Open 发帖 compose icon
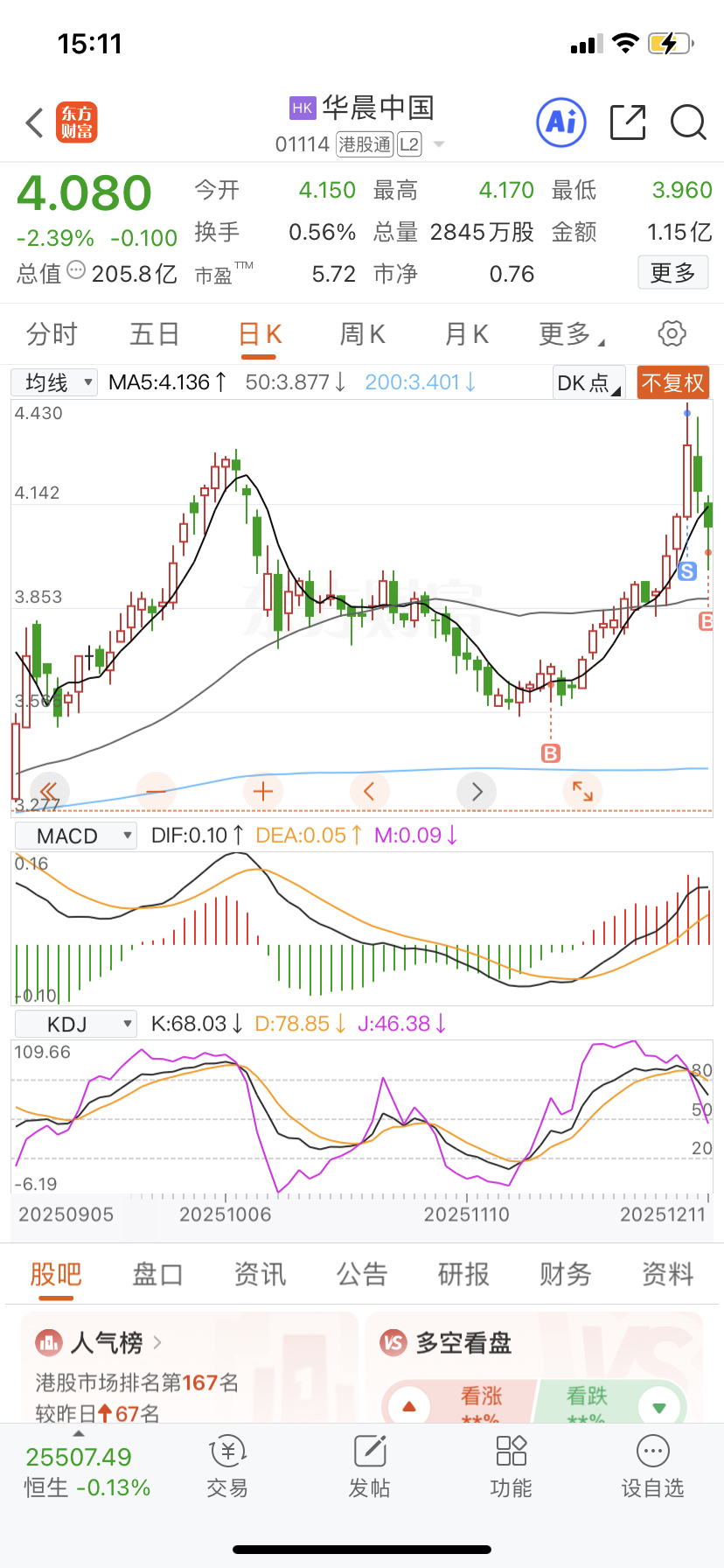724x1568 pixels. [370, 1452]
